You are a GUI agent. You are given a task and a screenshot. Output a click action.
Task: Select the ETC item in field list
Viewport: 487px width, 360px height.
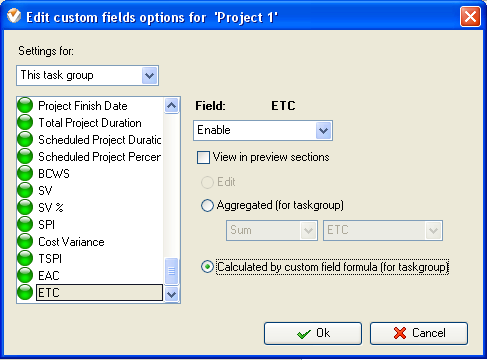pos(99,293)
